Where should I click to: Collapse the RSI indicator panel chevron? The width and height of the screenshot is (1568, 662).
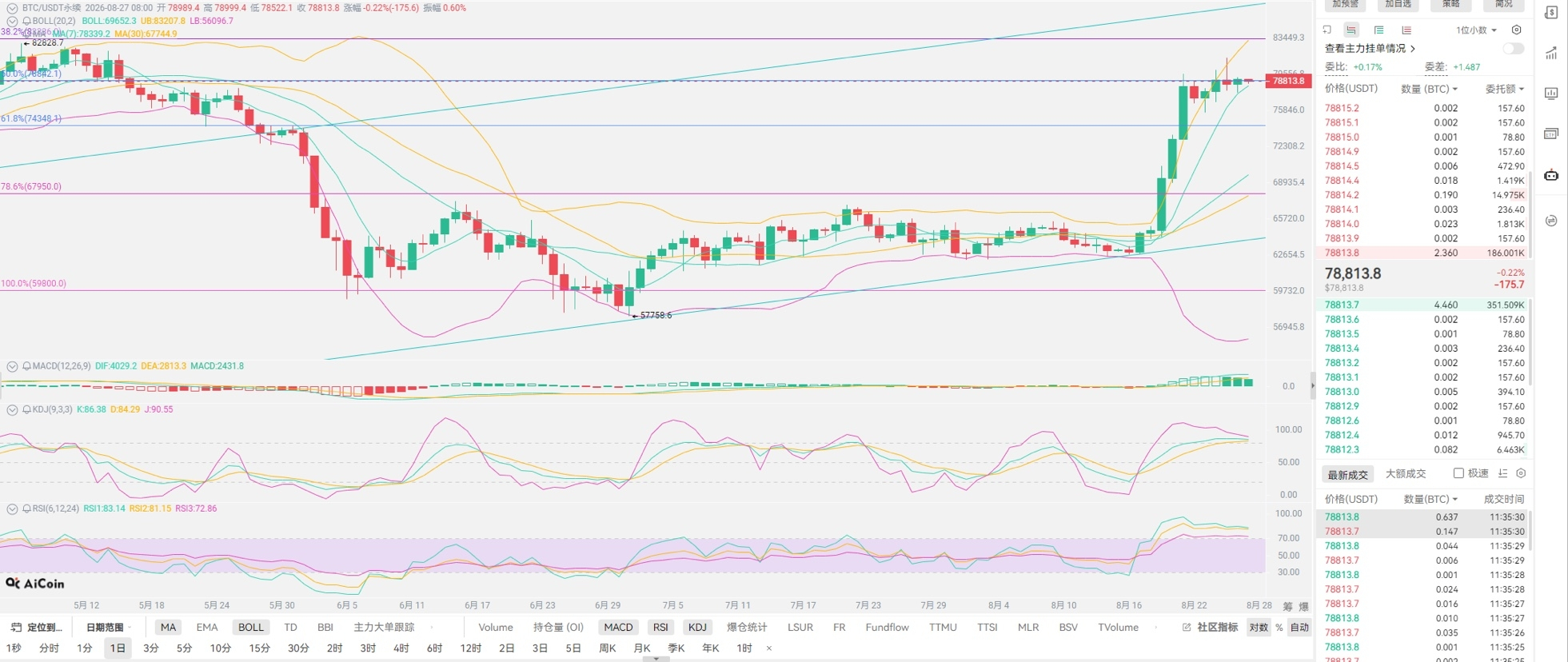click(x=12, y=508)
